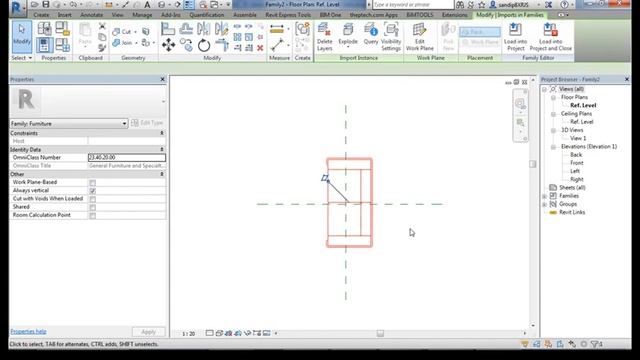Click the Query import icon
Screen dimensions: 640x360
pyautogui.click(x=371, y=34)
